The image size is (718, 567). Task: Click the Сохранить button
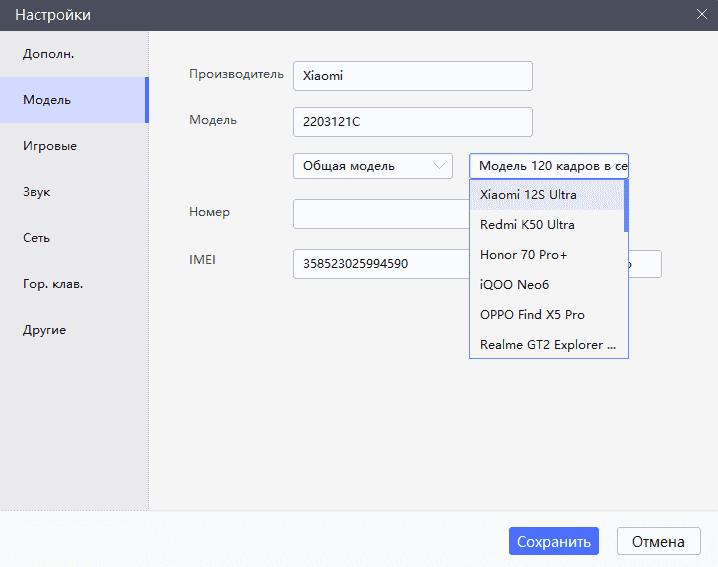coord(553,541)
